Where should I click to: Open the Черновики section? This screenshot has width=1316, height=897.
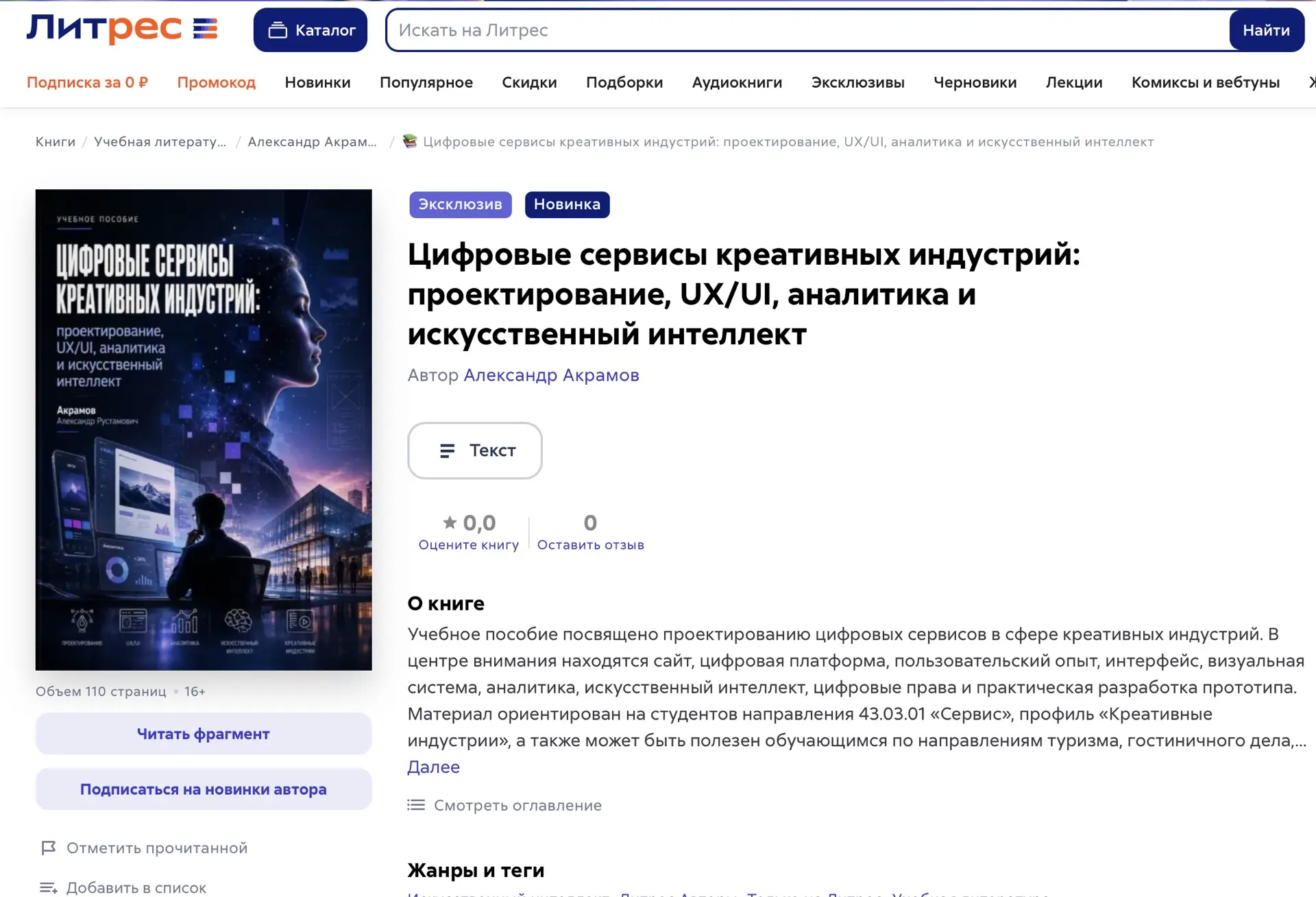point(975,82)
